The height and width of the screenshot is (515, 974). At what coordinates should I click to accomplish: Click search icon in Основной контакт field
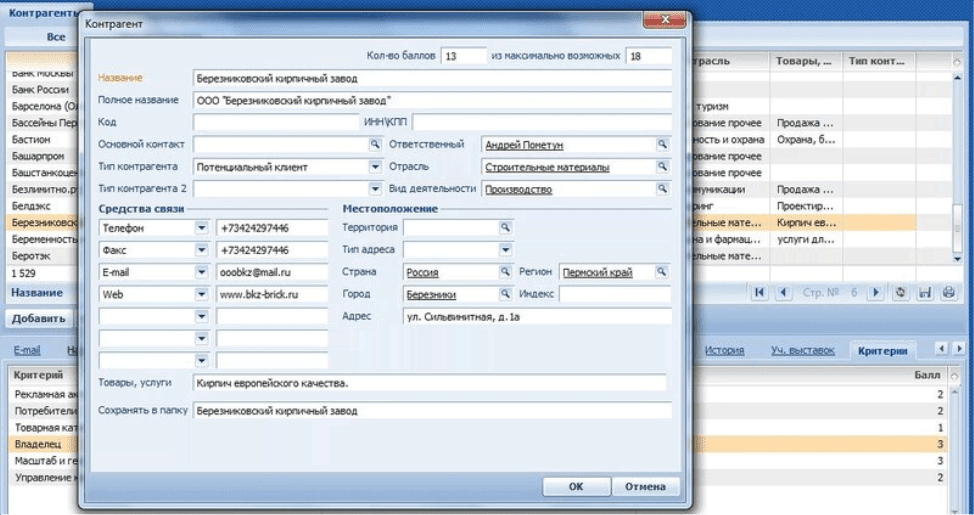tap(376, 145)
